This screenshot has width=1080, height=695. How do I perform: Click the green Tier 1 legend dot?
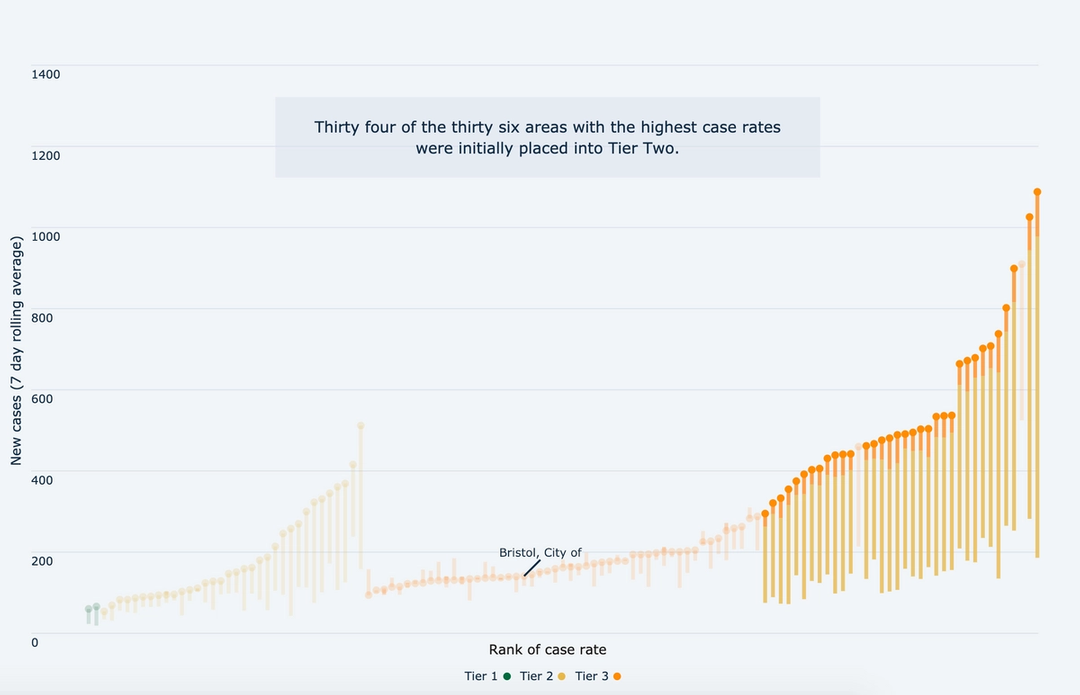(x=507, y=676)
